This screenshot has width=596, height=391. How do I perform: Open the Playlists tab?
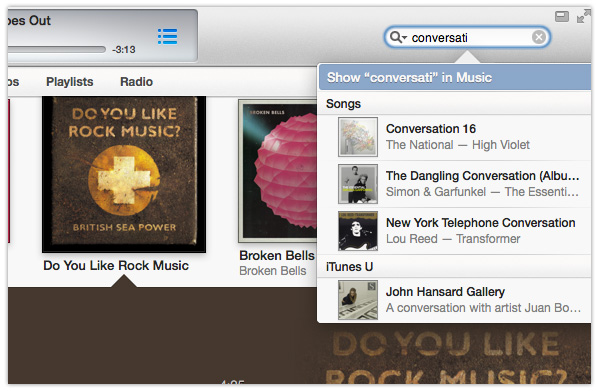pyautogui.click(x=70, y=82)
